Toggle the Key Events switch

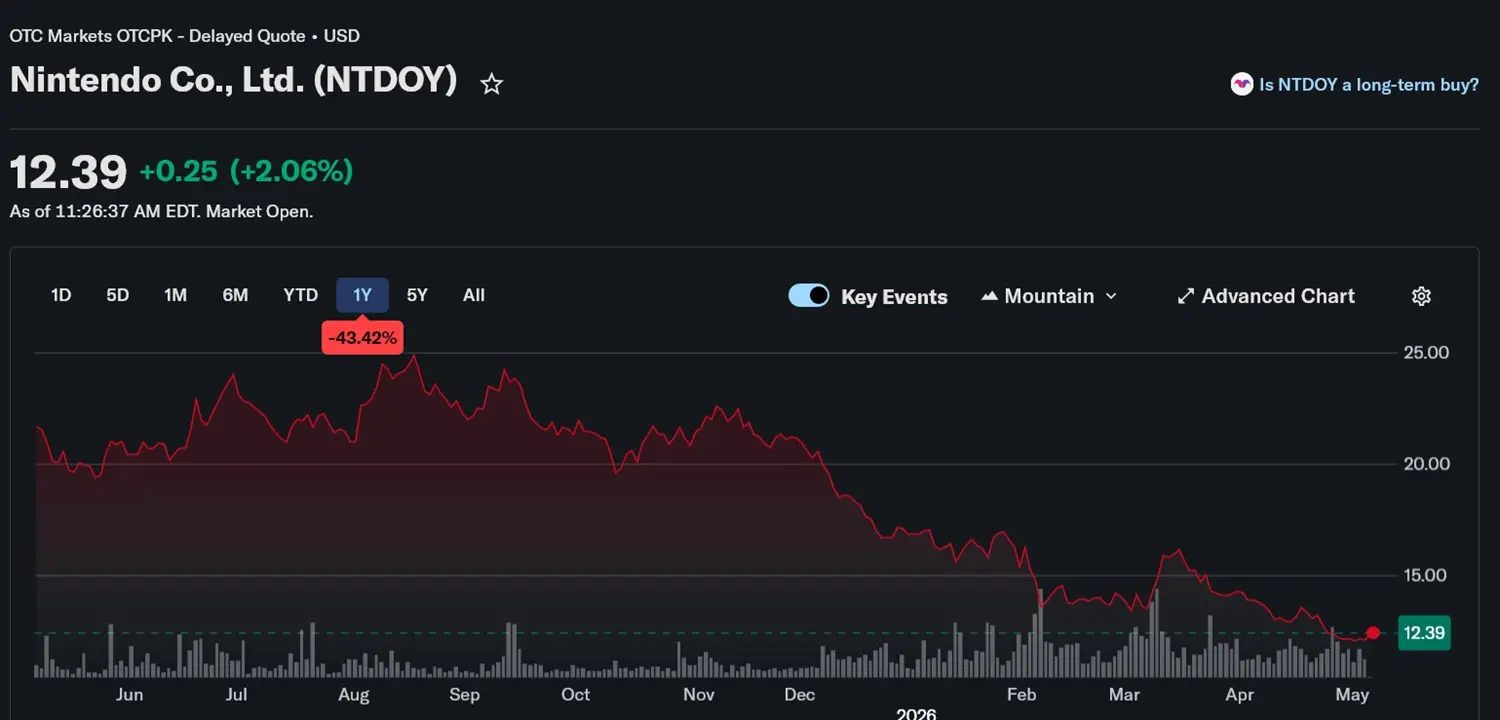coord(809,296)
